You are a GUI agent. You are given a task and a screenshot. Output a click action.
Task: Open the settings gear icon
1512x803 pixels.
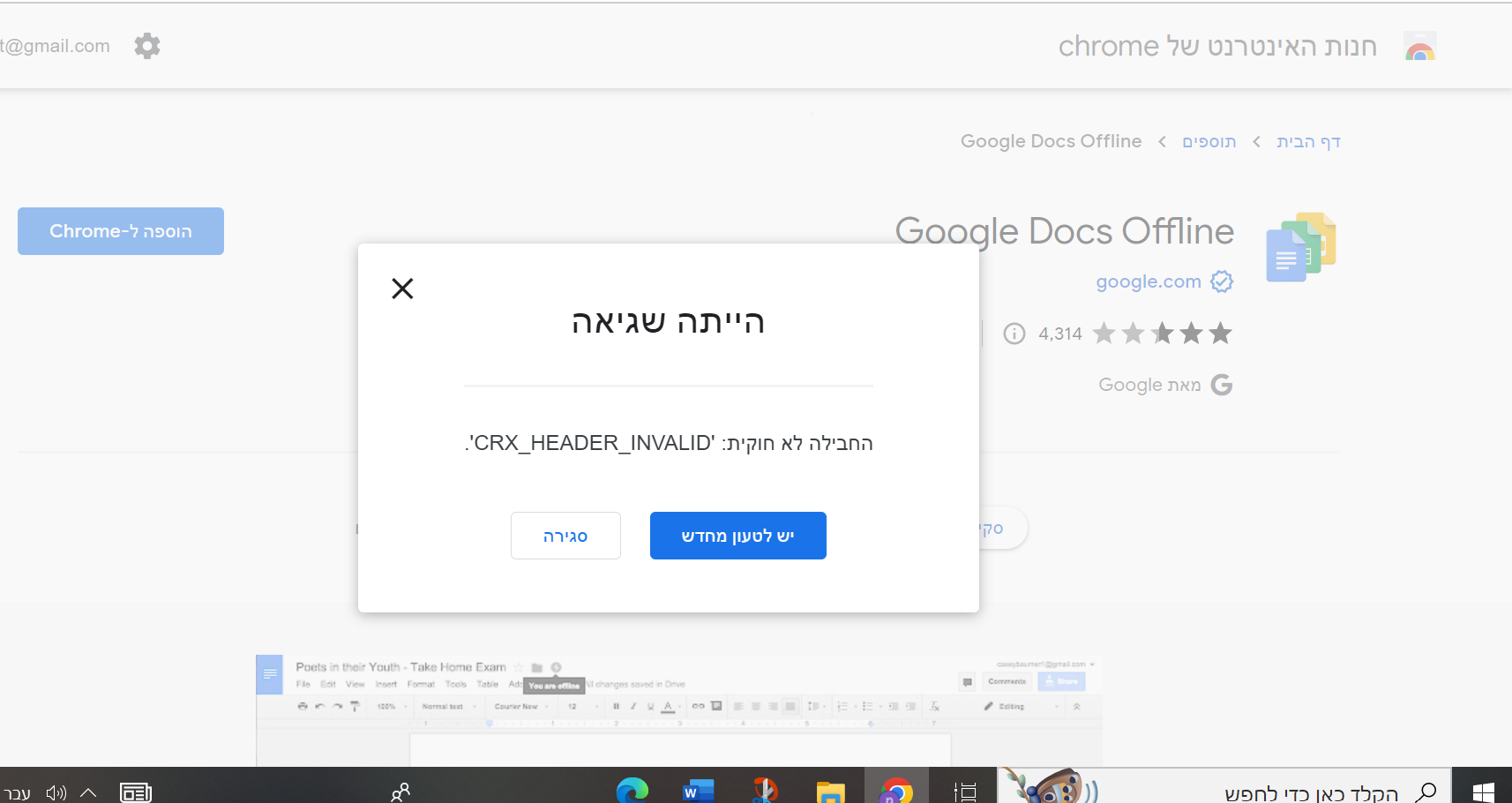click(147, 46)
